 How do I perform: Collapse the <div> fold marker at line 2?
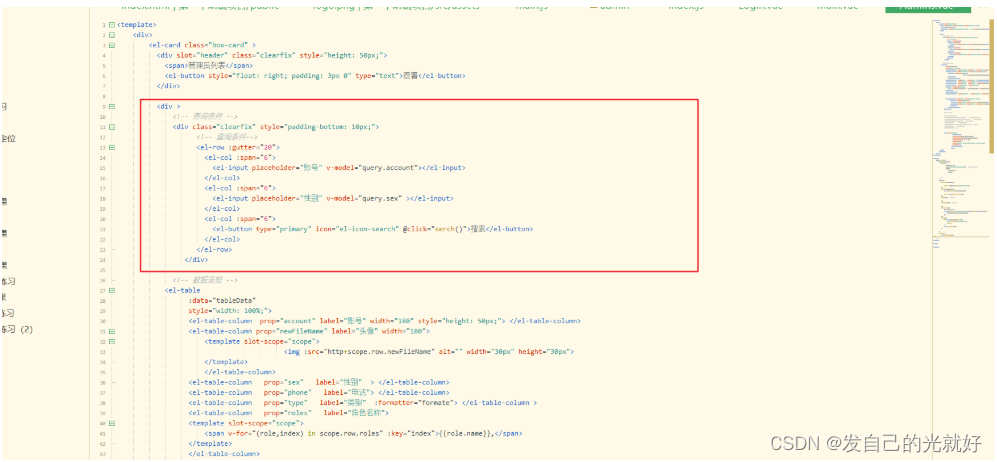click(112, 35)
